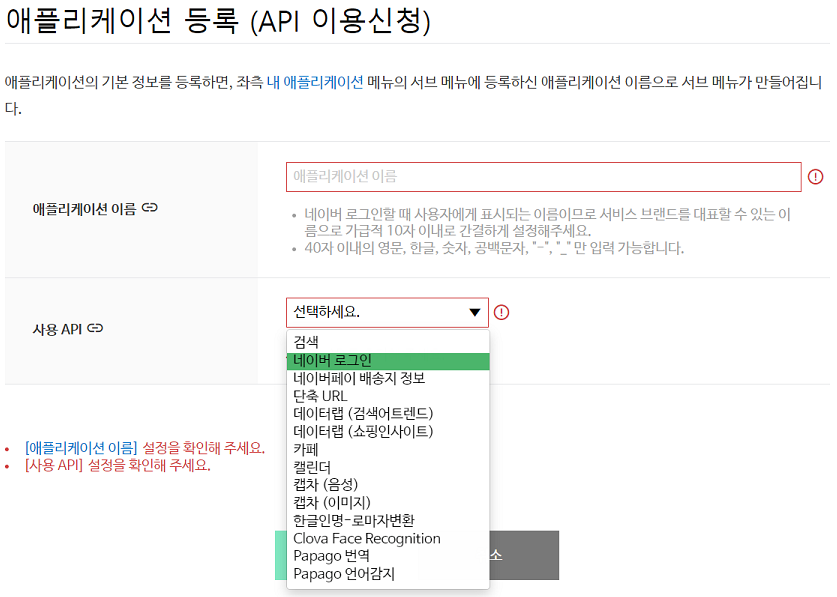Select Clova Face Recognition option
The width and height of the screenshot is (837, 597).
388,538
